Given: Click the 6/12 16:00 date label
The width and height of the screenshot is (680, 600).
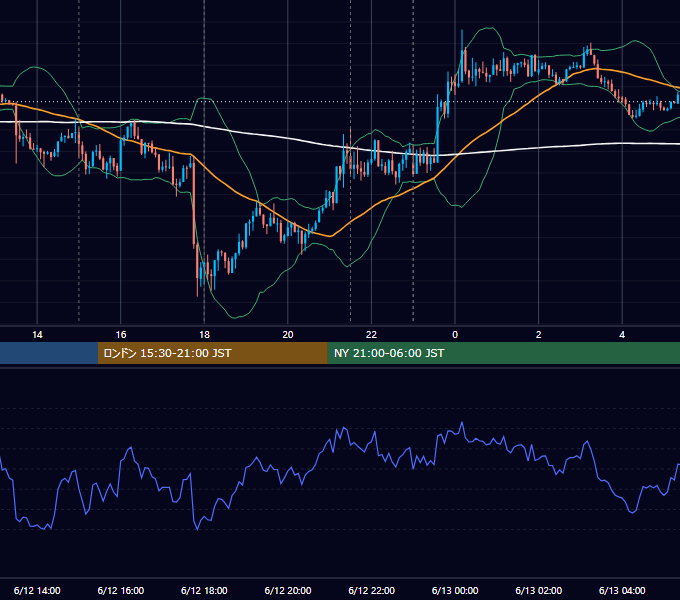Looking at the screenshot, I should coord(121,590).
